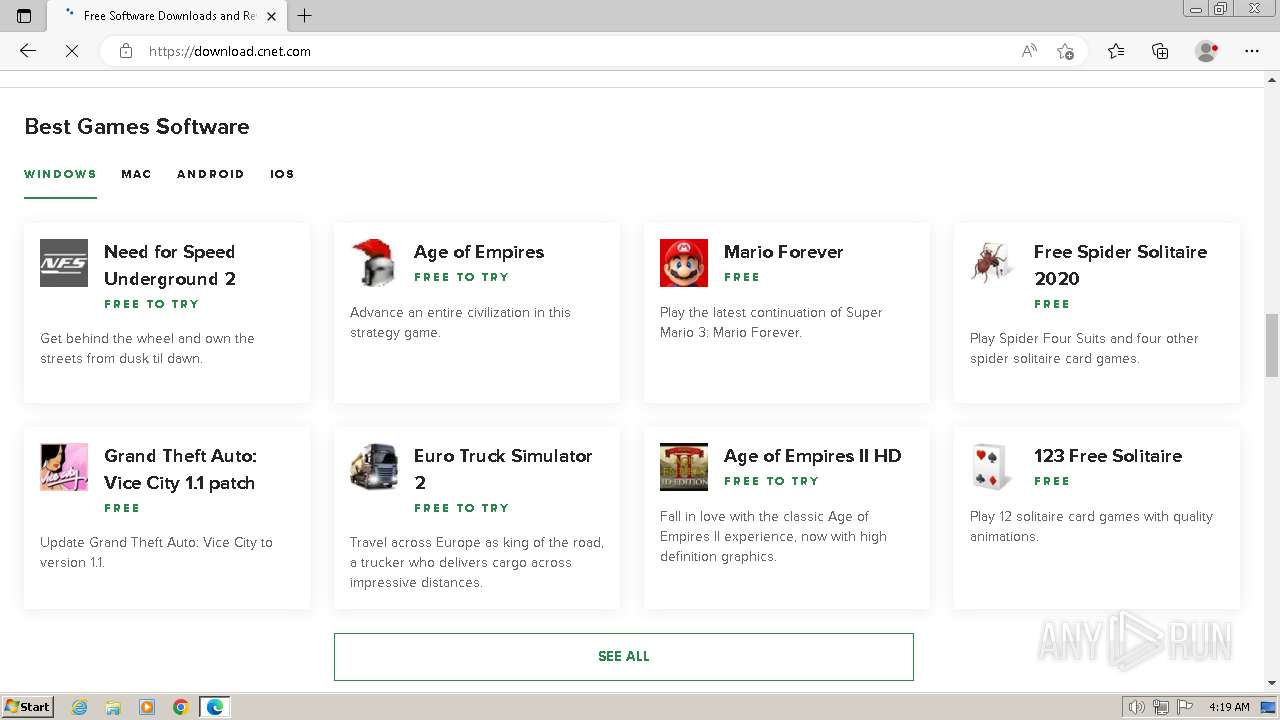Open the Age of Empires II HD title link
Image resolution: width=1280 pixels, height=720 pixels.
(813, 456)
